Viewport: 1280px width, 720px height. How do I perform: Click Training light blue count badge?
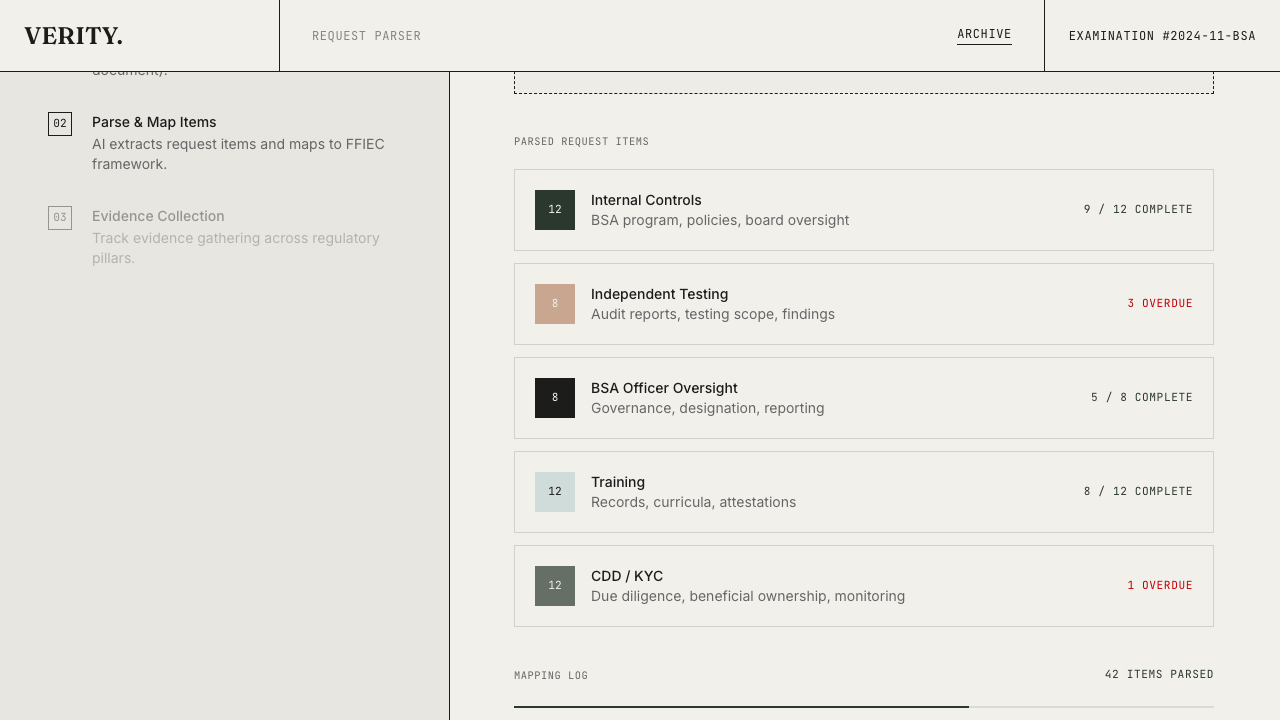555,492
